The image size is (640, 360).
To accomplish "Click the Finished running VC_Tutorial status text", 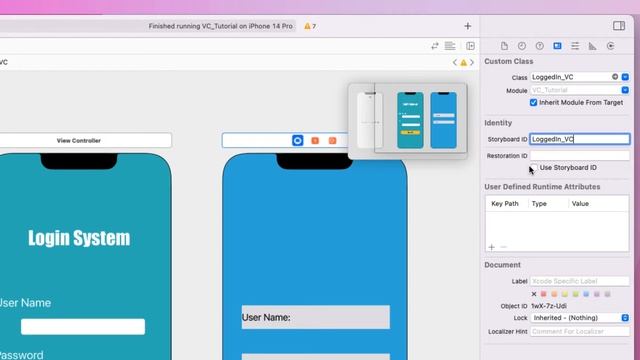I will (x=220, y=26).
